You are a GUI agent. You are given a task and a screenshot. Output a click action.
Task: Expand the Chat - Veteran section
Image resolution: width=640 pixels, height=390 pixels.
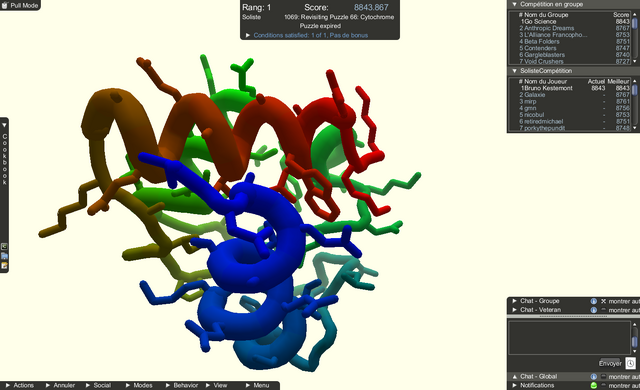[x=514, y=310]
